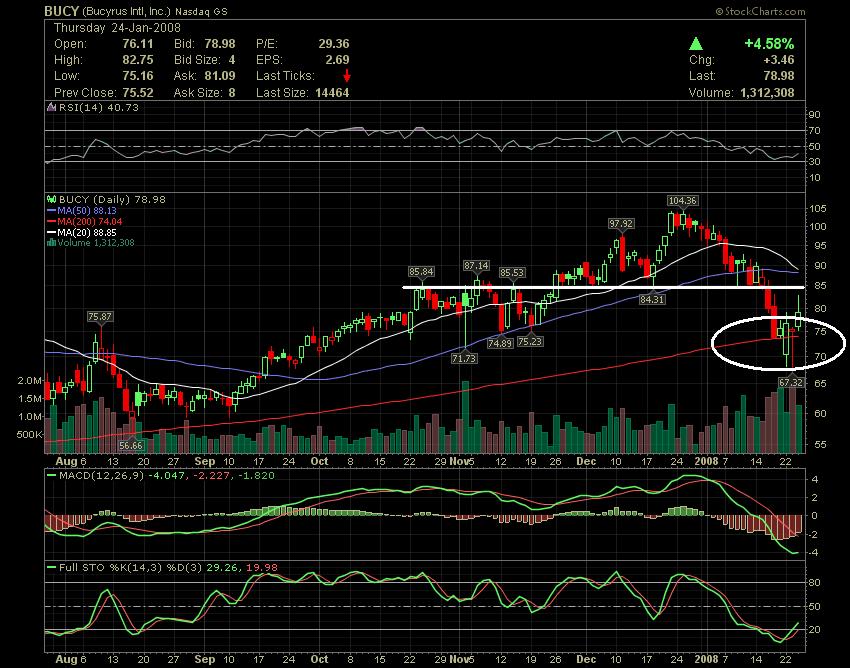Click the EPS value 2.69

(x=337, y=60)
